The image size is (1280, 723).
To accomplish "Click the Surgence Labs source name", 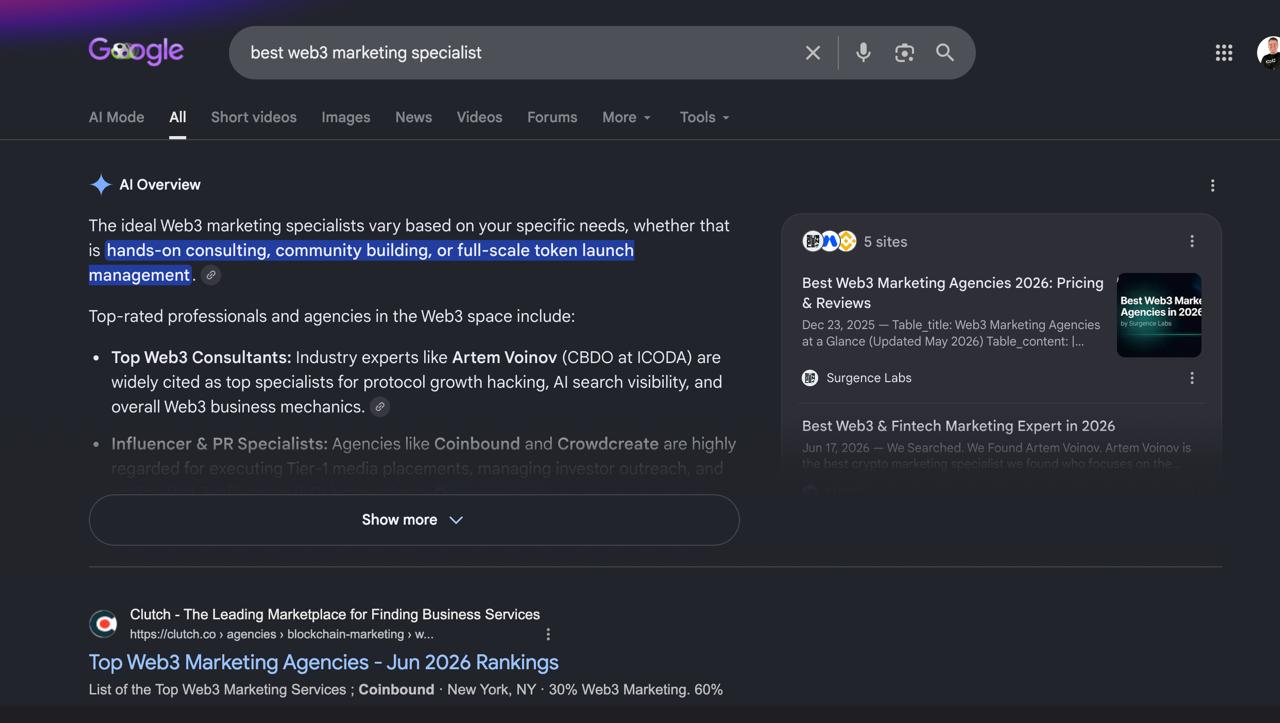I will [868, 378].
